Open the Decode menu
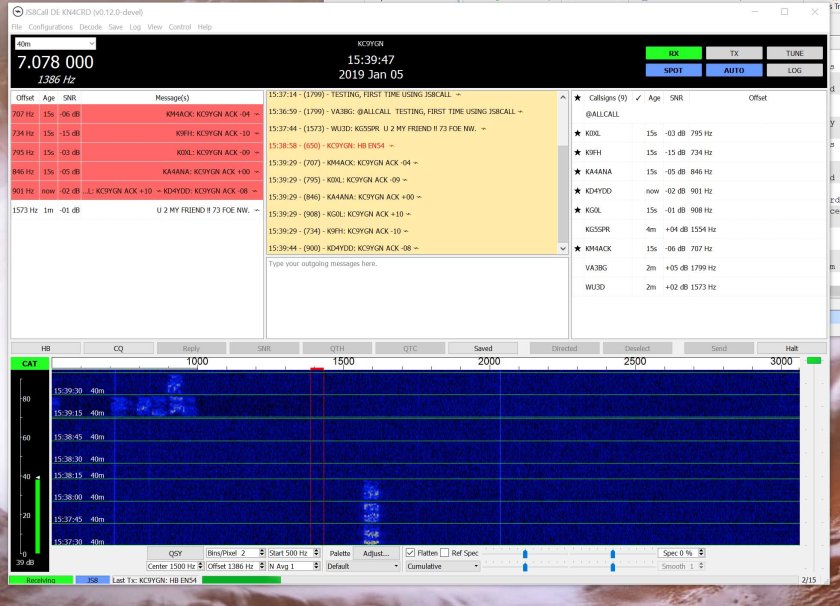 [x=89, y=27]
